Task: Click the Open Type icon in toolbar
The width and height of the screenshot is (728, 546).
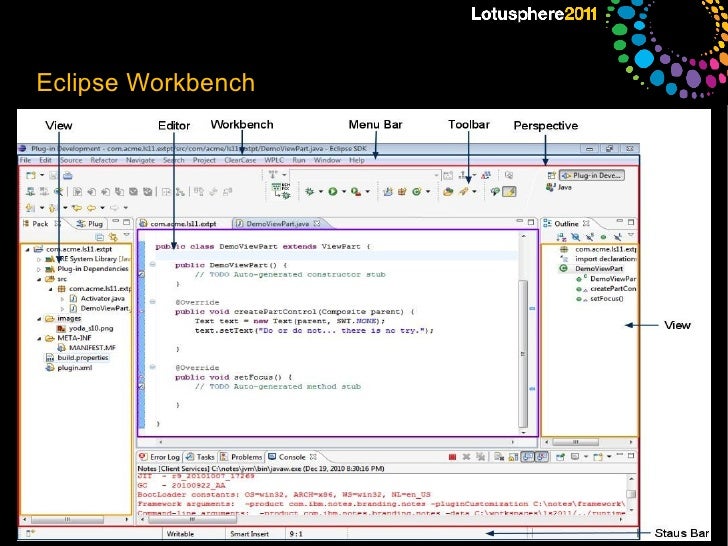Action: (x=448, y=191)
